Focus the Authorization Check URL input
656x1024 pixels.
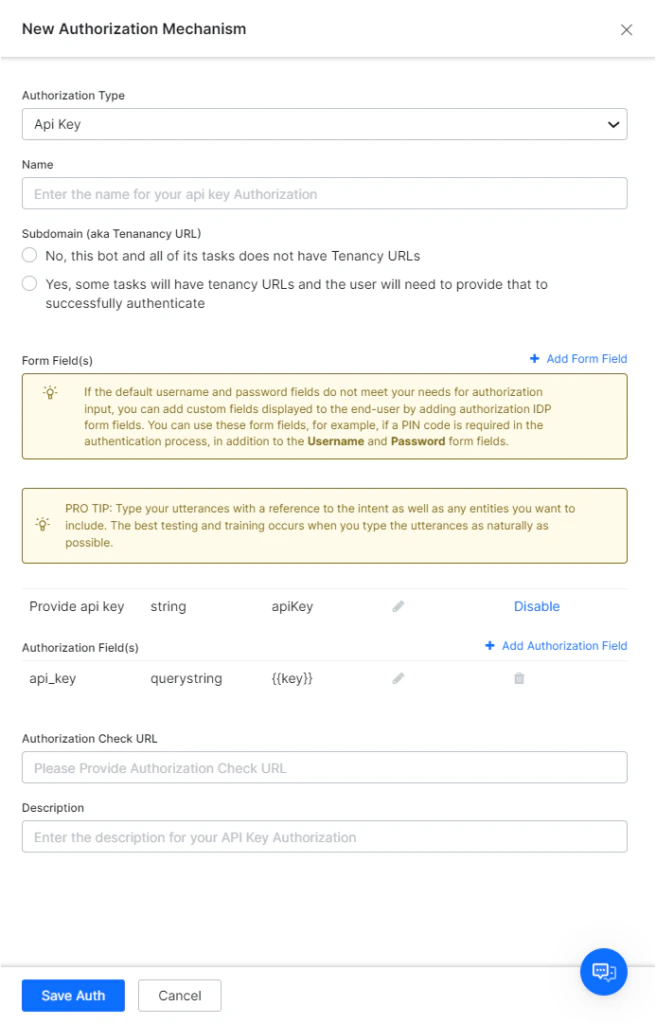click(324, 767)
